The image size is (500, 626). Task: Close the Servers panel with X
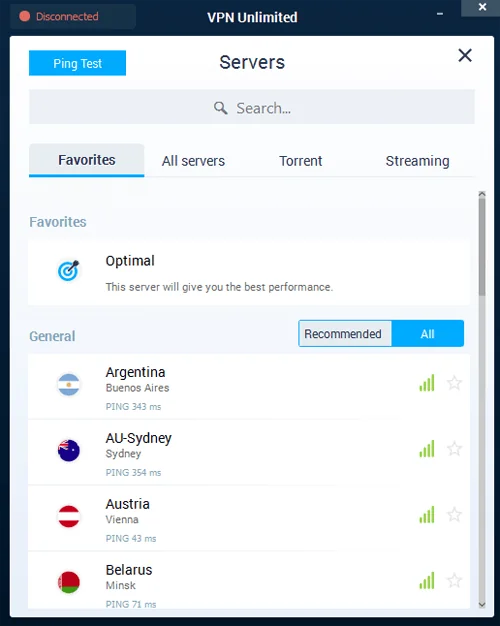click(x=465, y=55)
